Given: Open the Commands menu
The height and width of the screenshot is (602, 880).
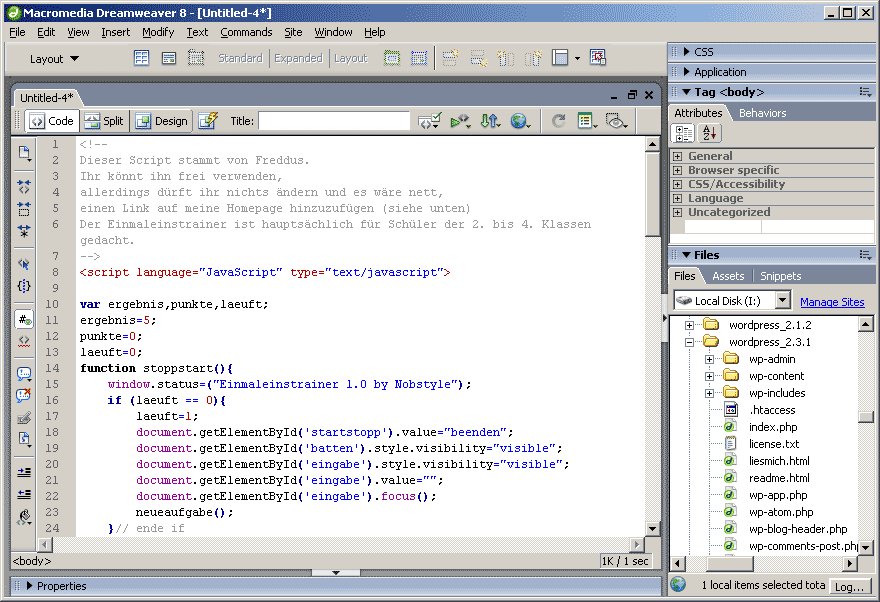Looking at the screenshot, I should (246, 32).
